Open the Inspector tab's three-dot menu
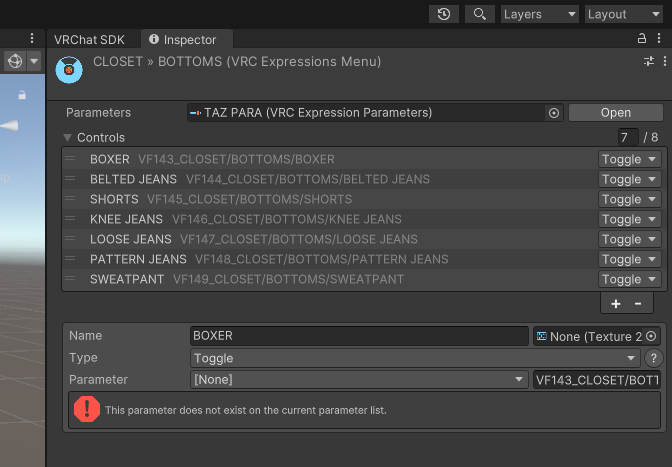 point(659,39)
